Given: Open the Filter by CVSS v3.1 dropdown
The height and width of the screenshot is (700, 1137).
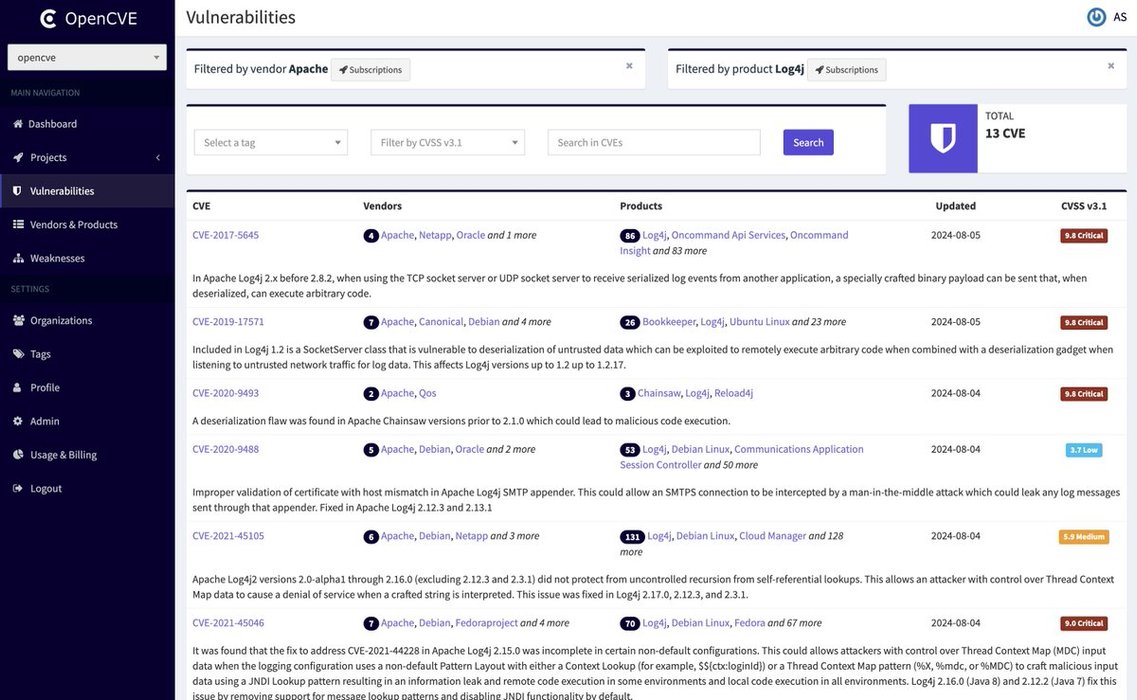Looking at the screenshot, I should click(447, 142).
